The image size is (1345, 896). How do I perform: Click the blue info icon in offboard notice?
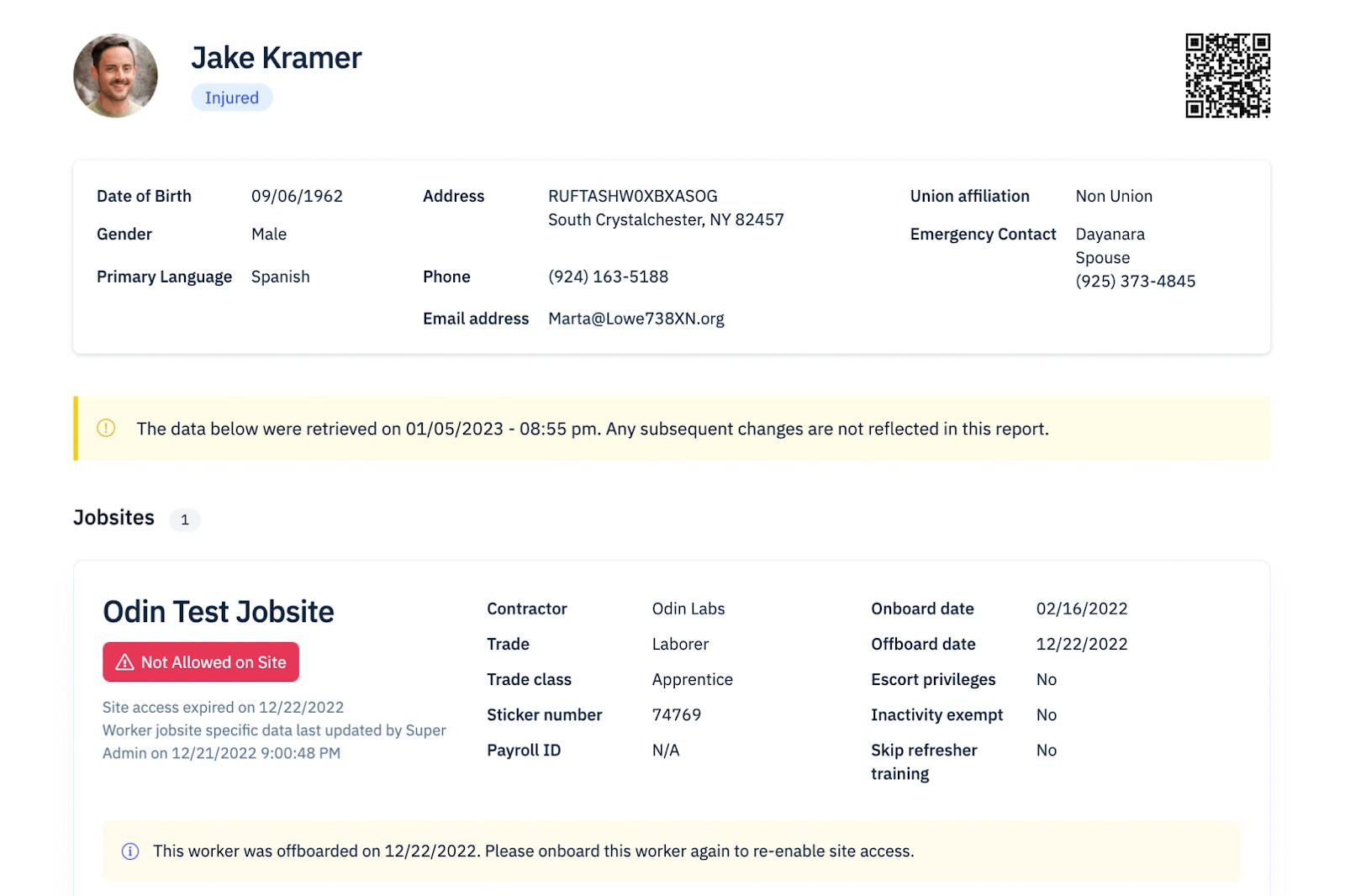tap(130, 851)
